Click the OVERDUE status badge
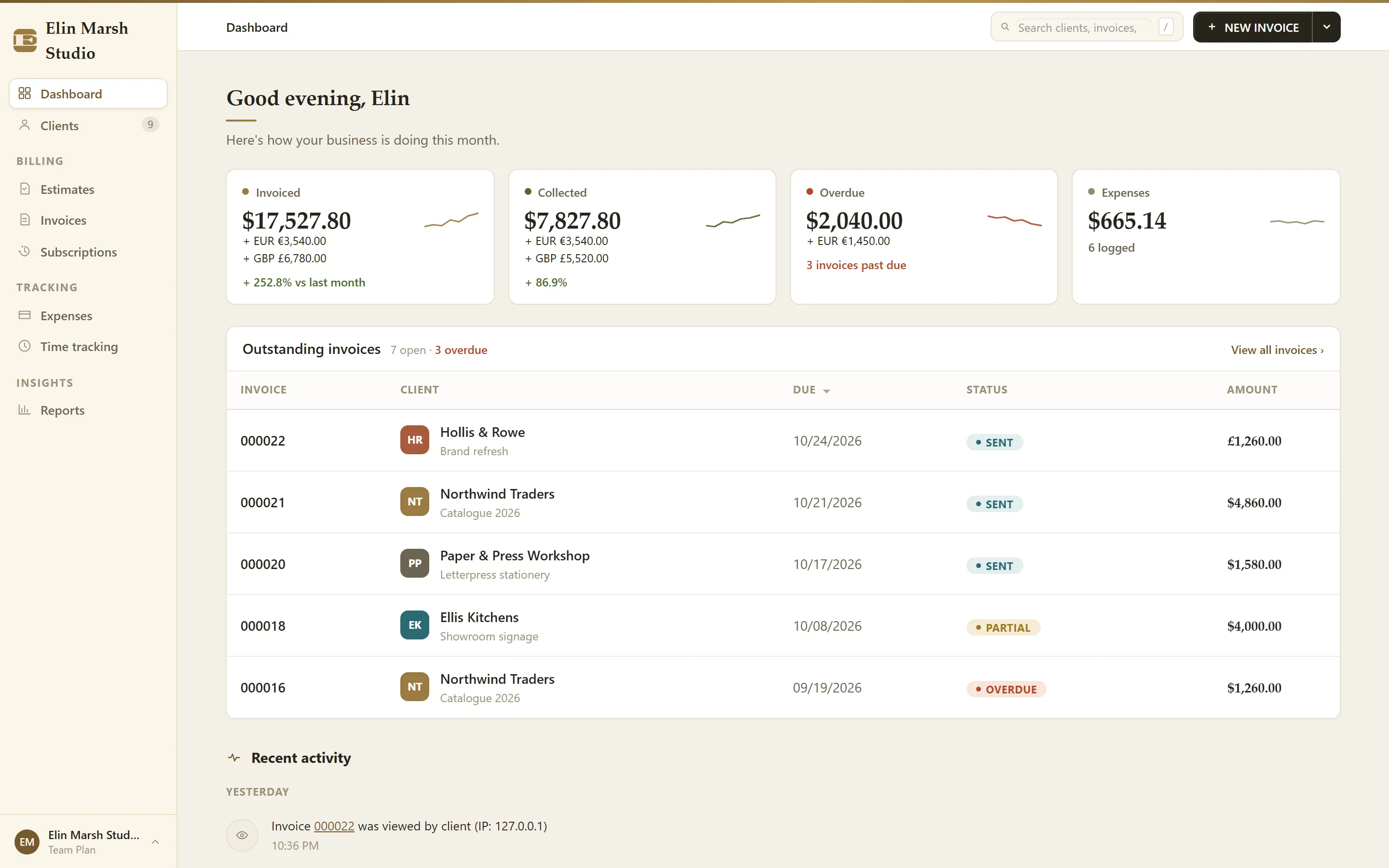This screenshot has width=1389, height=868. coord(1006,689)
